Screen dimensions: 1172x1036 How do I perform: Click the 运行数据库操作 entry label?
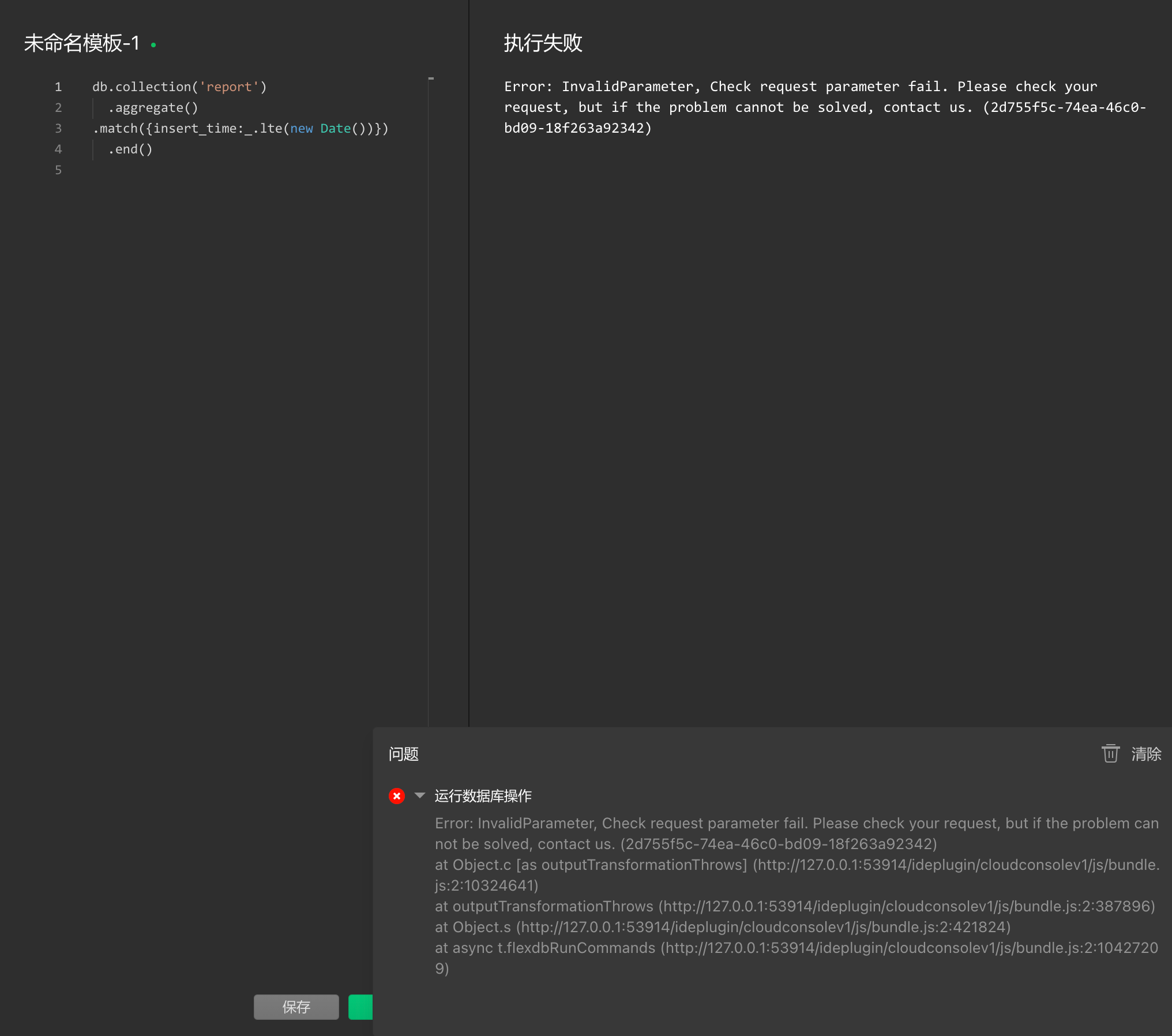point(483,796)
